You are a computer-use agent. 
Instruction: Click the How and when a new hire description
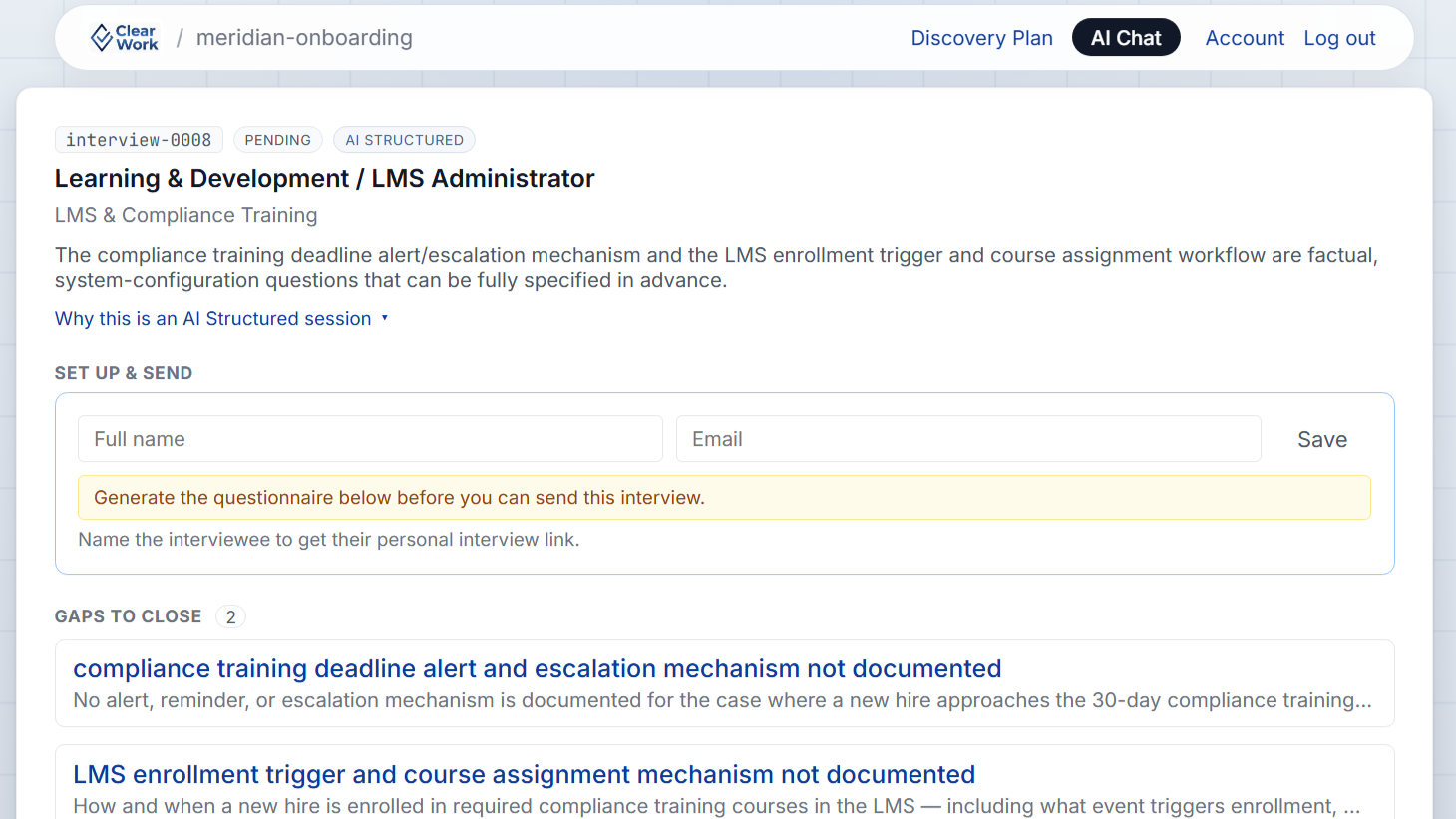point(717,806)
